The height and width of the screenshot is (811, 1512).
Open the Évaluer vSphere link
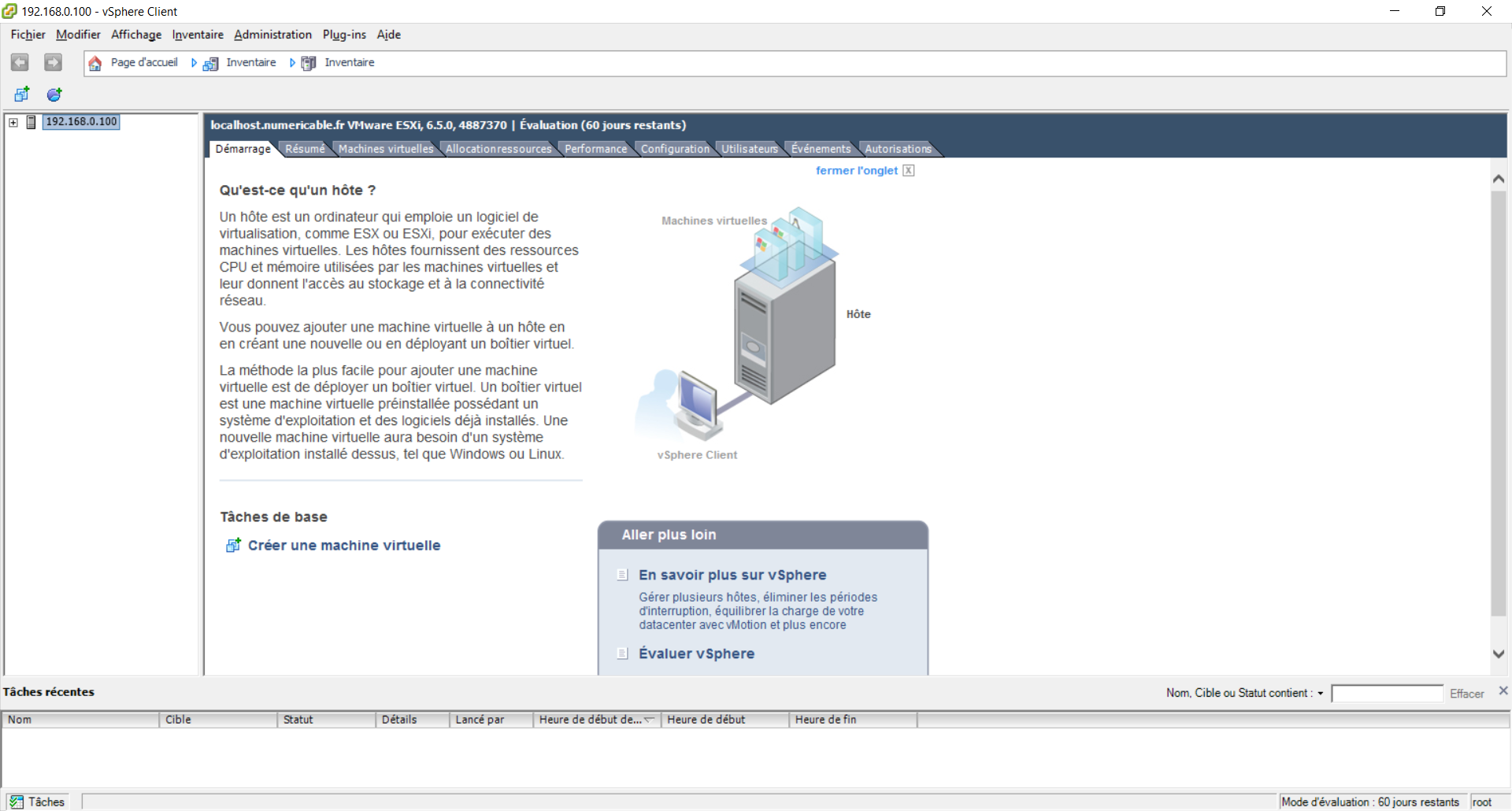click(x=696, y=654)
